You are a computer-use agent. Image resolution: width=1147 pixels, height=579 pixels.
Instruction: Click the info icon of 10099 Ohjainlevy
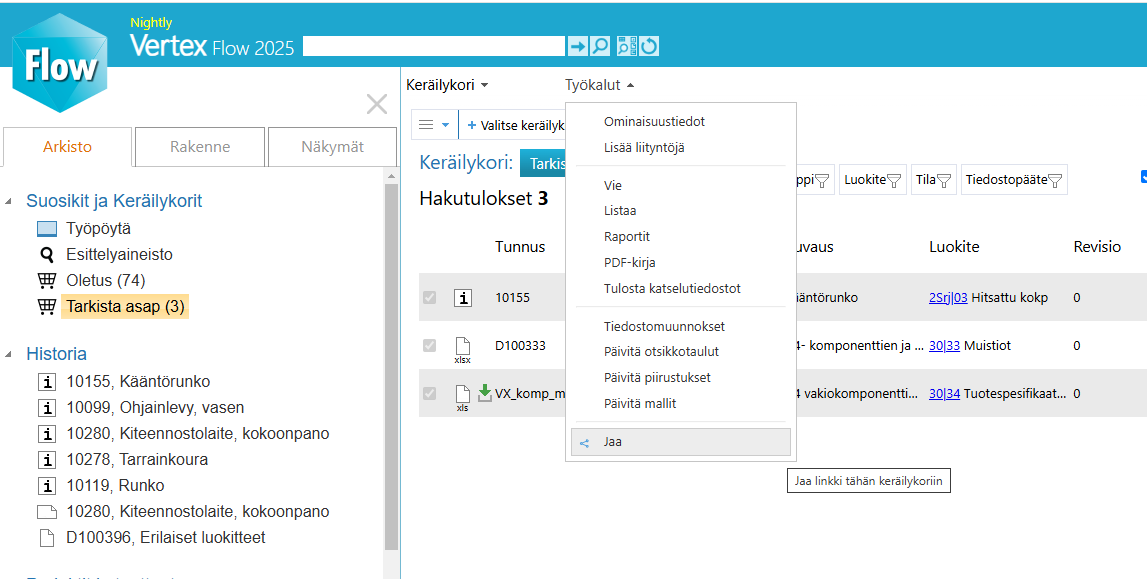pos(47,408)
